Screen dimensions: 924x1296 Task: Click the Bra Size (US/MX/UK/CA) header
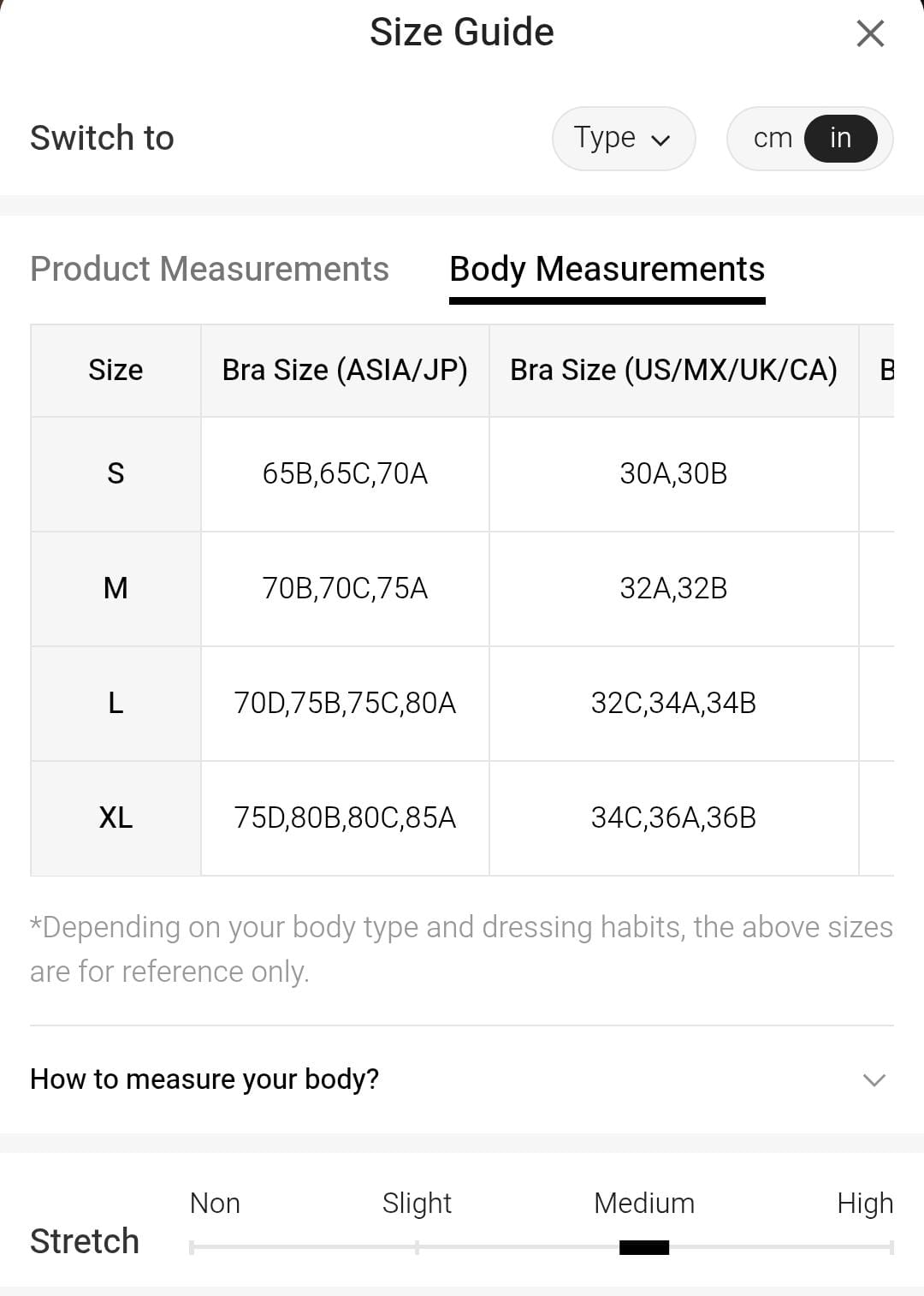(673, 370)
